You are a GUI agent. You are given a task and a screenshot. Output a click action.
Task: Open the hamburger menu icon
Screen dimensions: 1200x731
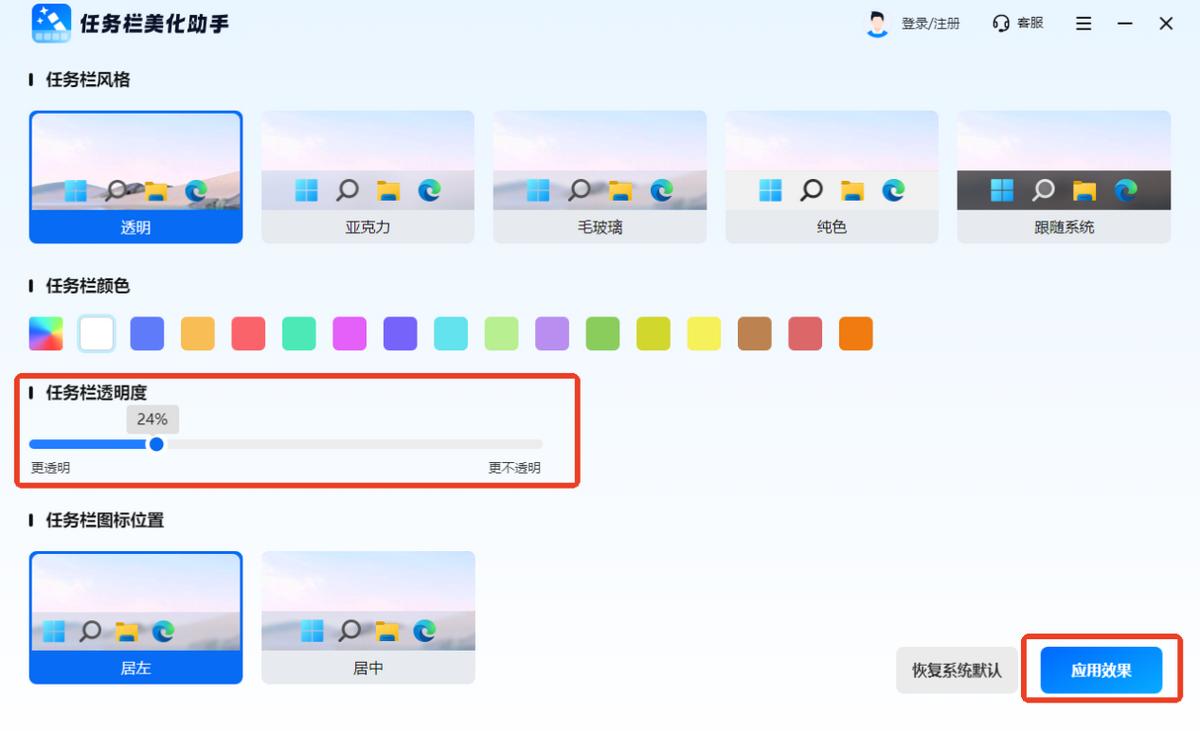(1083, 23)
